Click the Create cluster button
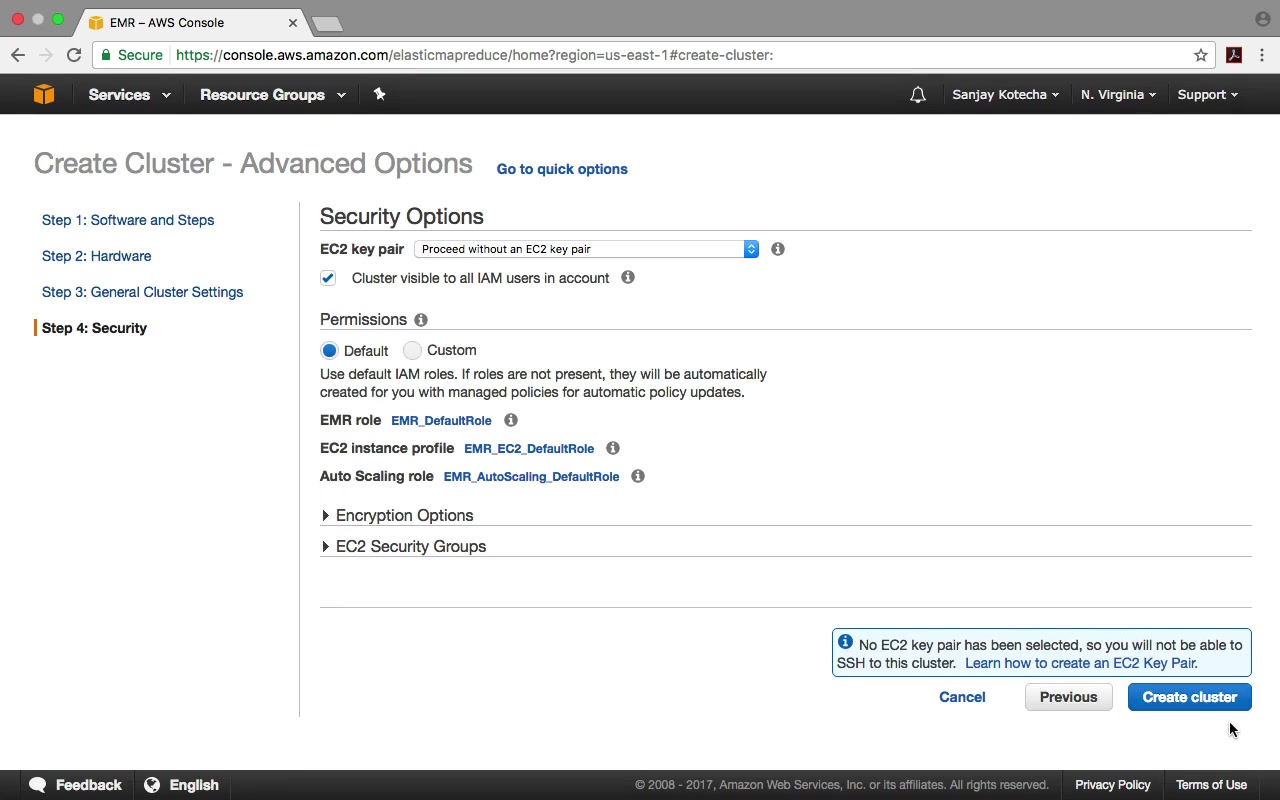This screenshot has width=1280, height=800. pos(1189,697)
